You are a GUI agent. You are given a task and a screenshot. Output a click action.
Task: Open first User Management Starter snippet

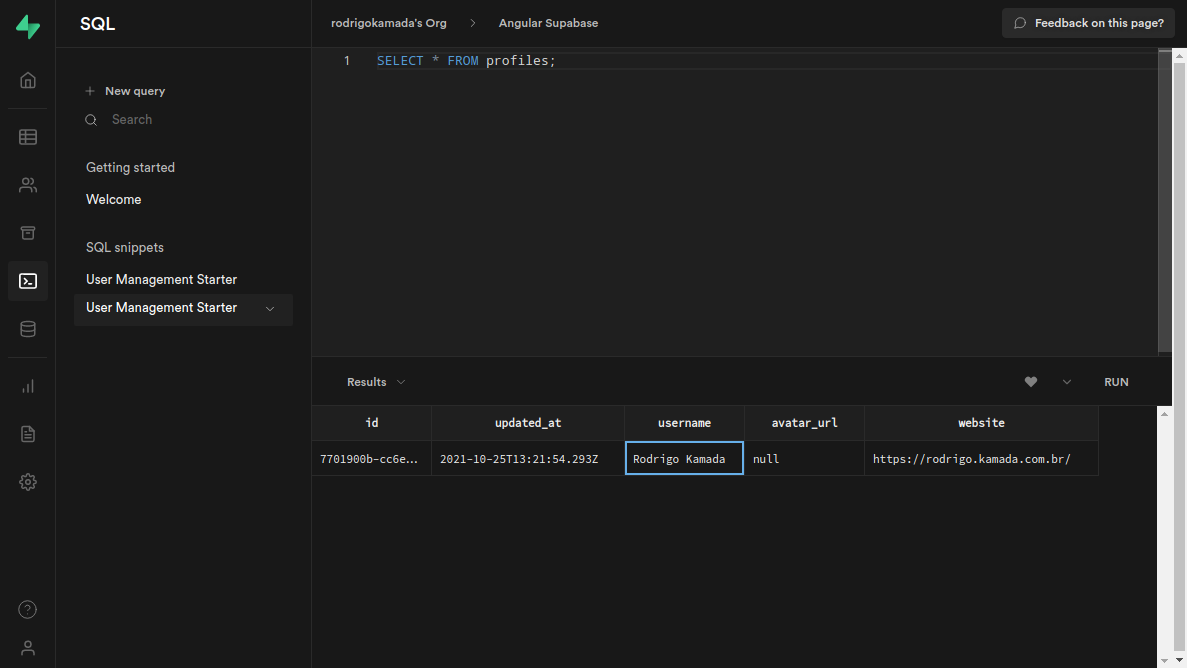161,280
